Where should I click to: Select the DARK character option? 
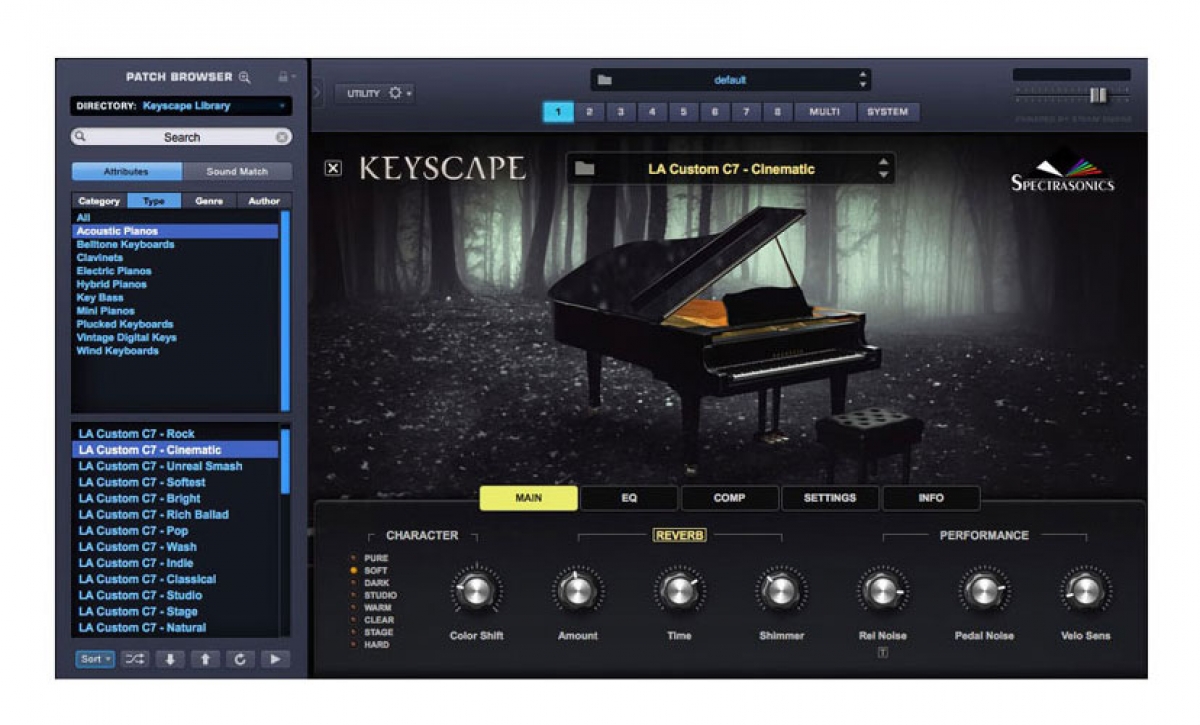[370, 583]
